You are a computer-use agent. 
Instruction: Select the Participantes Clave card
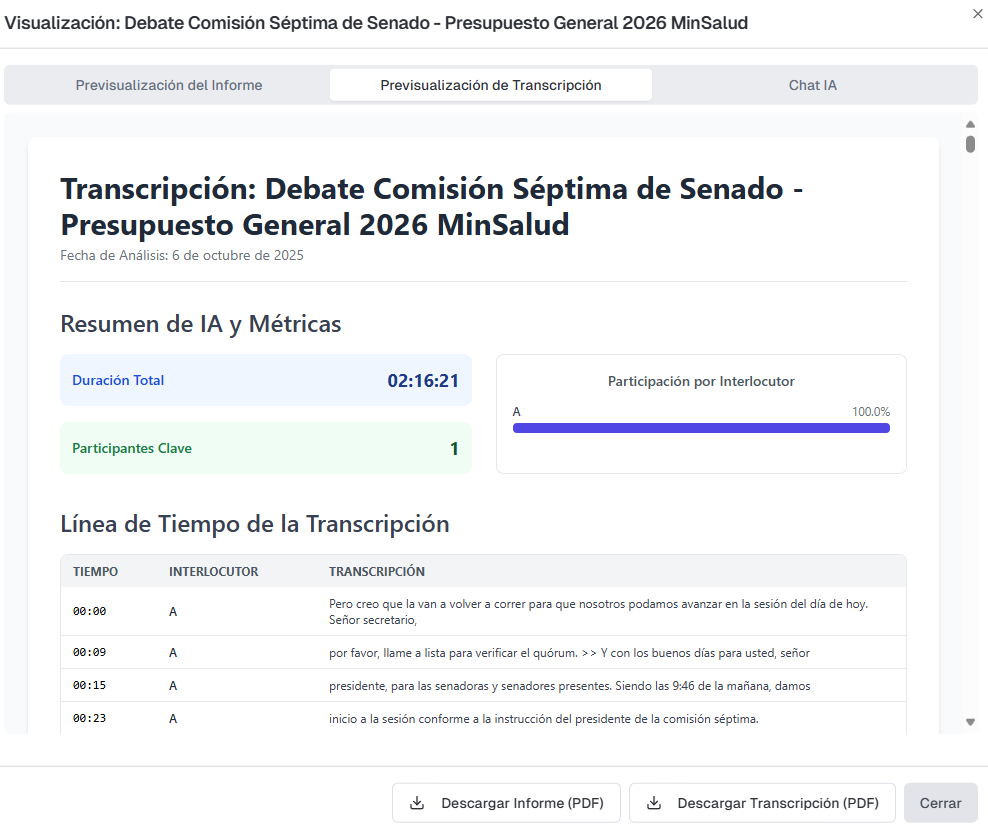[266, 449]
